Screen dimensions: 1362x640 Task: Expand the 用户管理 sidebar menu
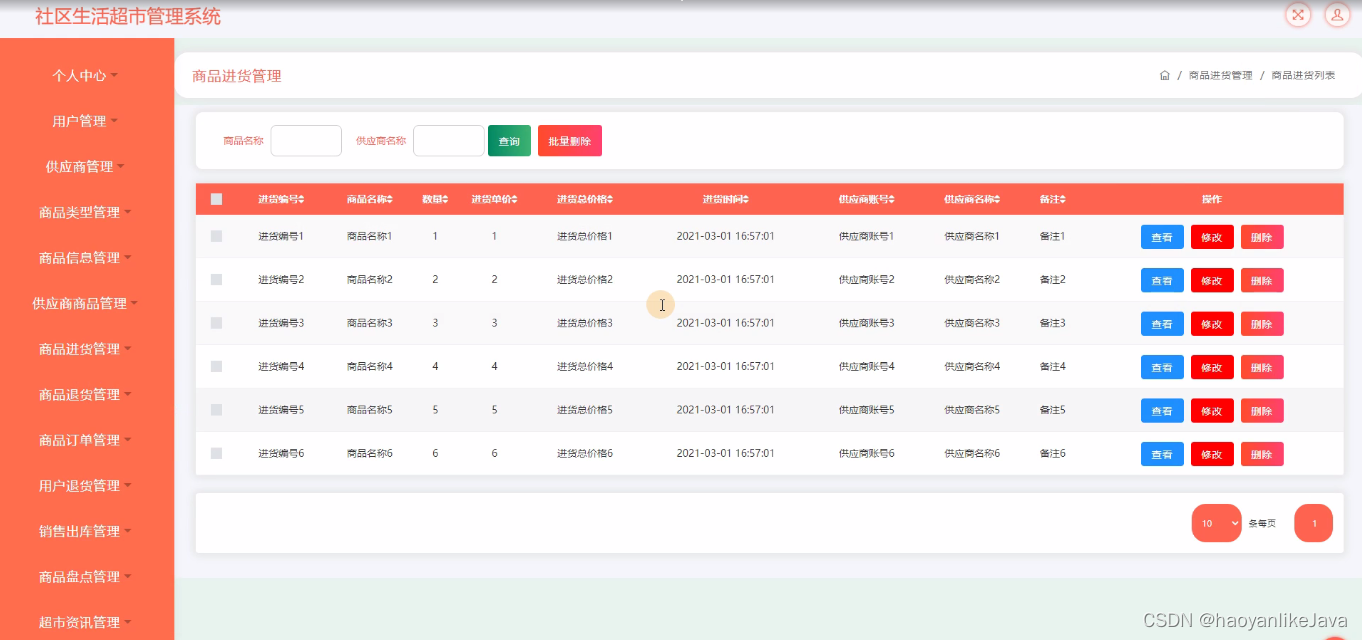tap(86, 121)
